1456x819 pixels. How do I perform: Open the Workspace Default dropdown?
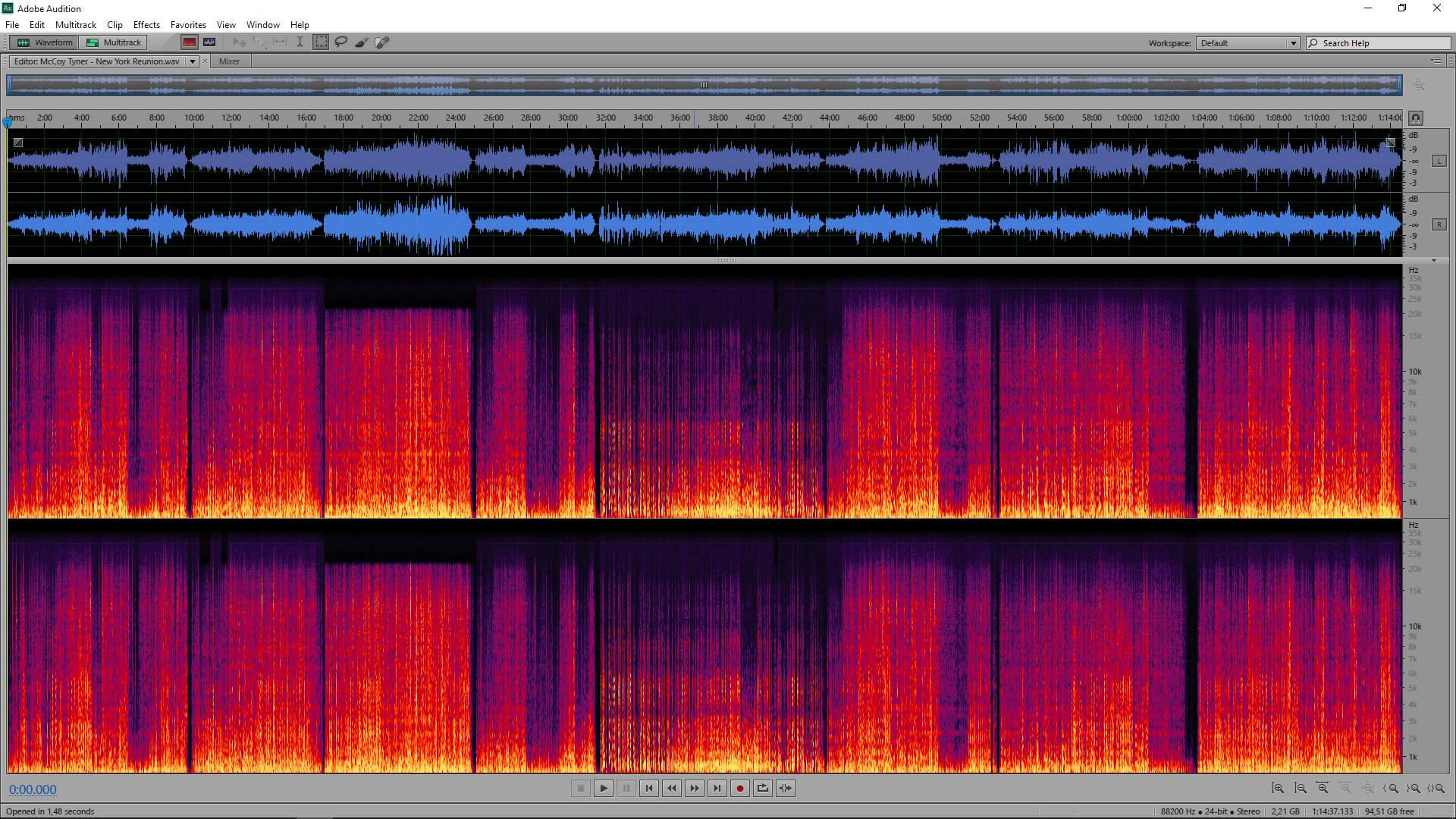(1247, 43)
